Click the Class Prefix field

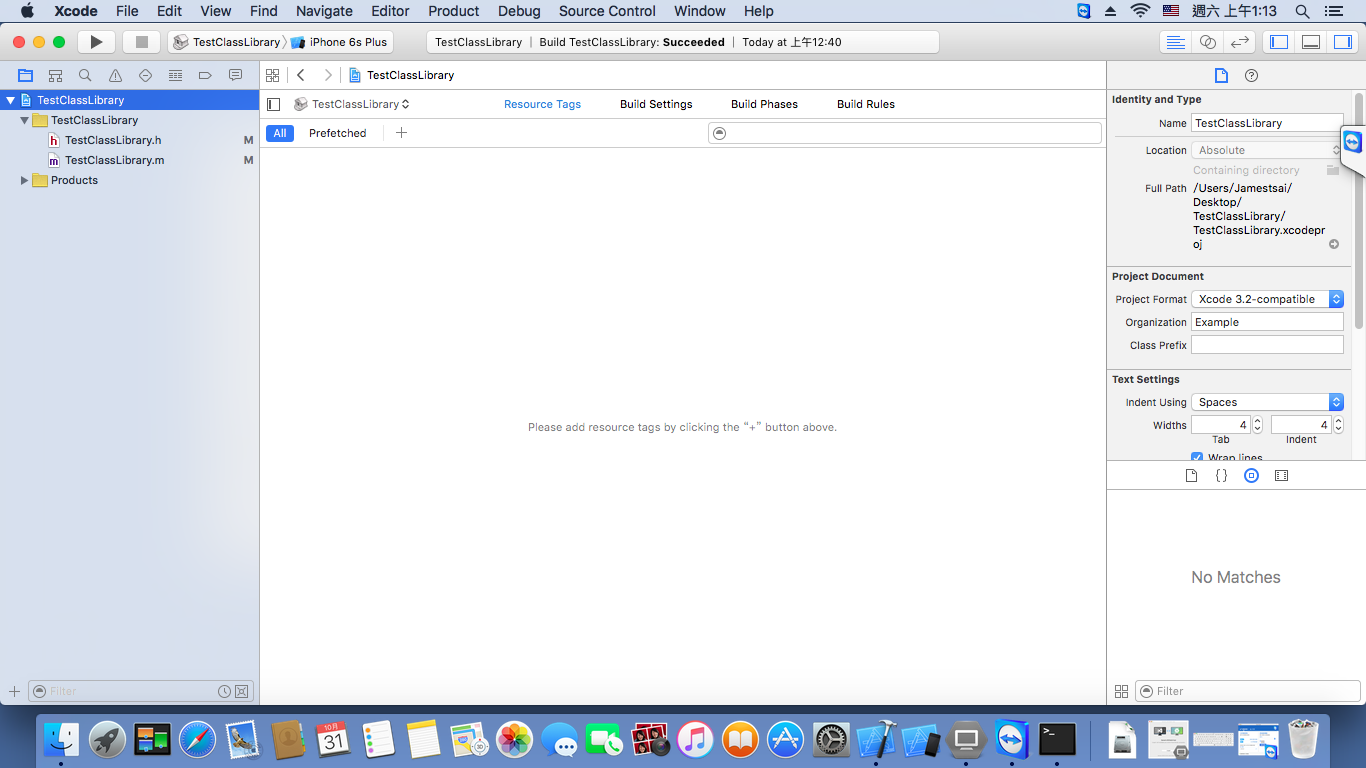(x=1267, y=345)
